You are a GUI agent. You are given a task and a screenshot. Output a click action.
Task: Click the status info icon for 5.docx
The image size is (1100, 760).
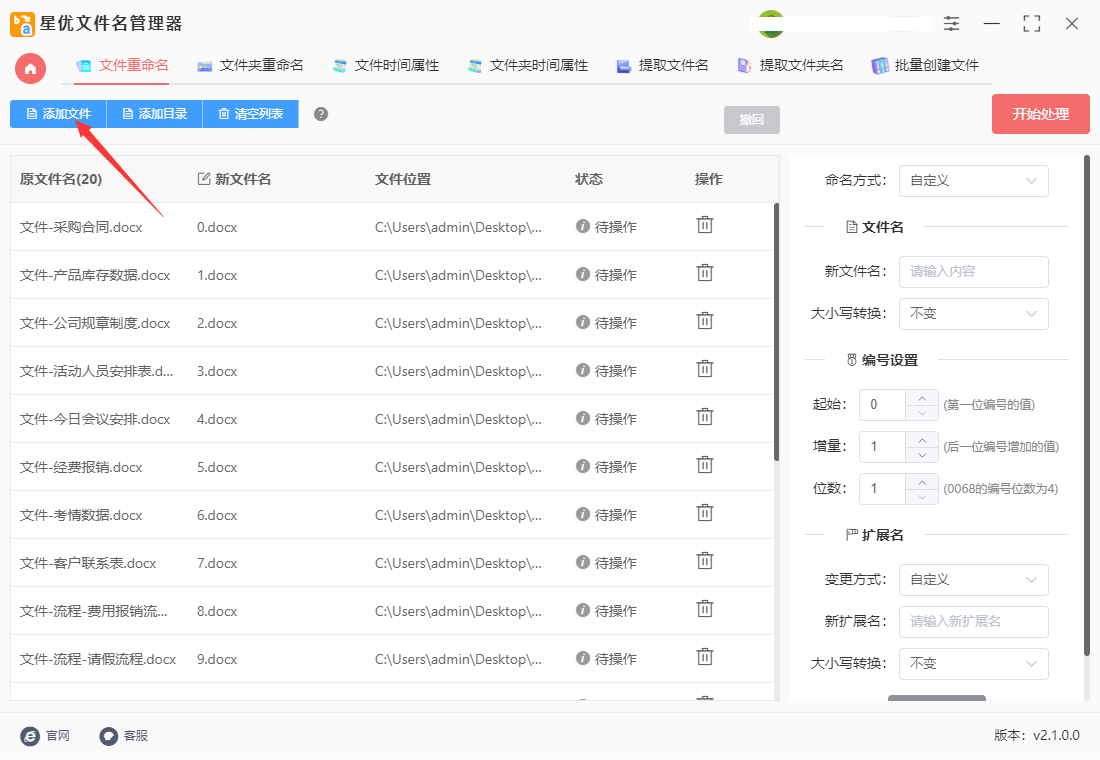(x=582, y=466)
